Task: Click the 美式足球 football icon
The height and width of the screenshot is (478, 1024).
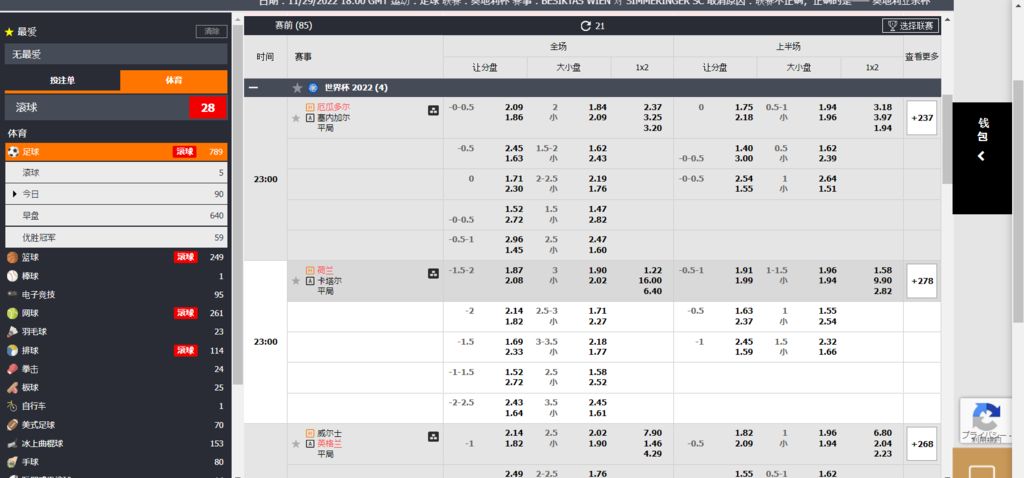Action: pyautogui.click(x=12, y=425)
